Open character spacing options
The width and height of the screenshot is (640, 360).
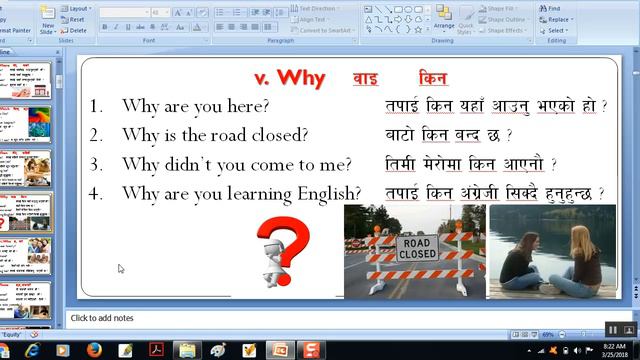click(x=164, y=27)
